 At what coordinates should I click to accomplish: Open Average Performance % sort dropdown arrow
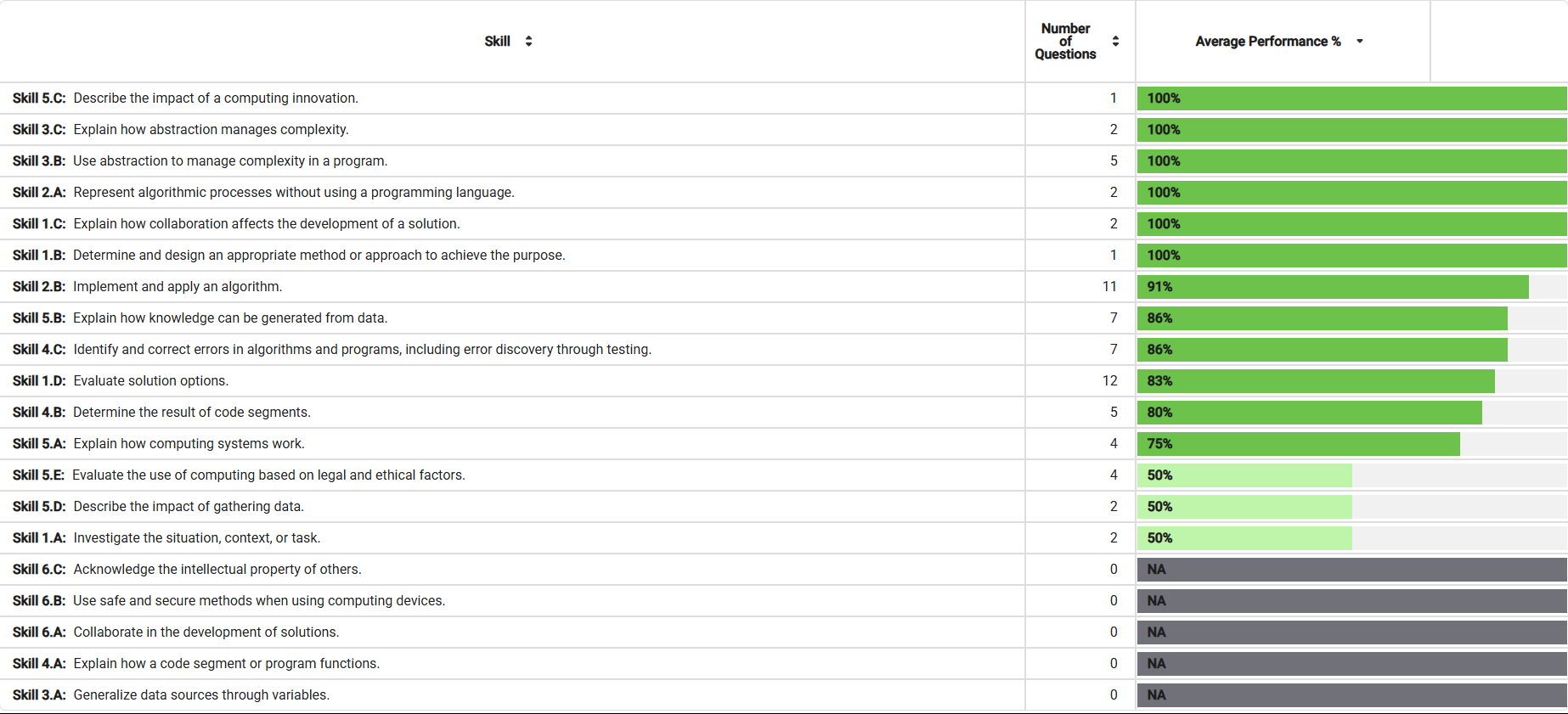click(x=1360, y=42)
